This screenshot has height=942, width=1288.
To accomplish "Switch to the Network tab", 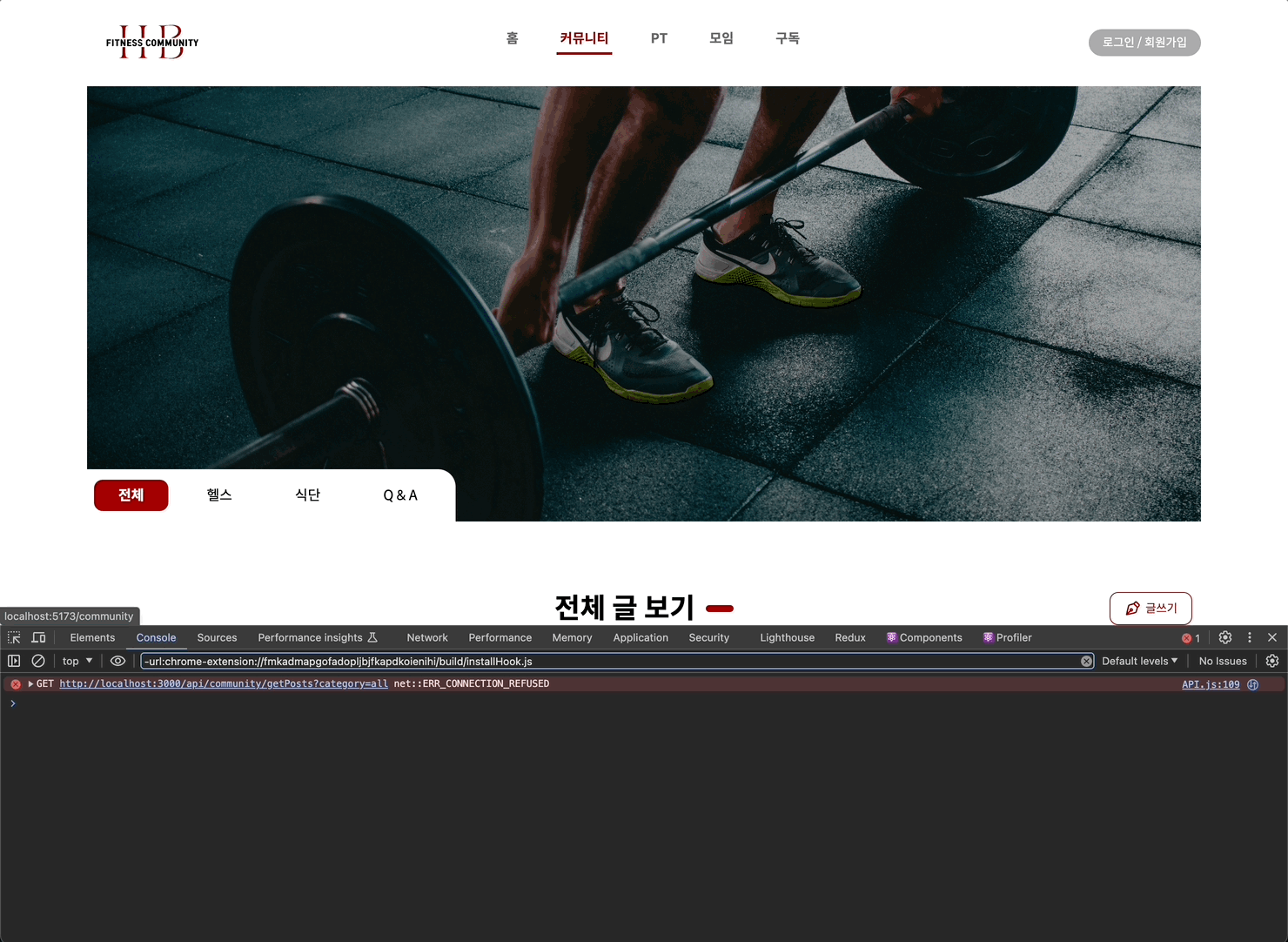I will pyautogui.click(x=427, y=637).
